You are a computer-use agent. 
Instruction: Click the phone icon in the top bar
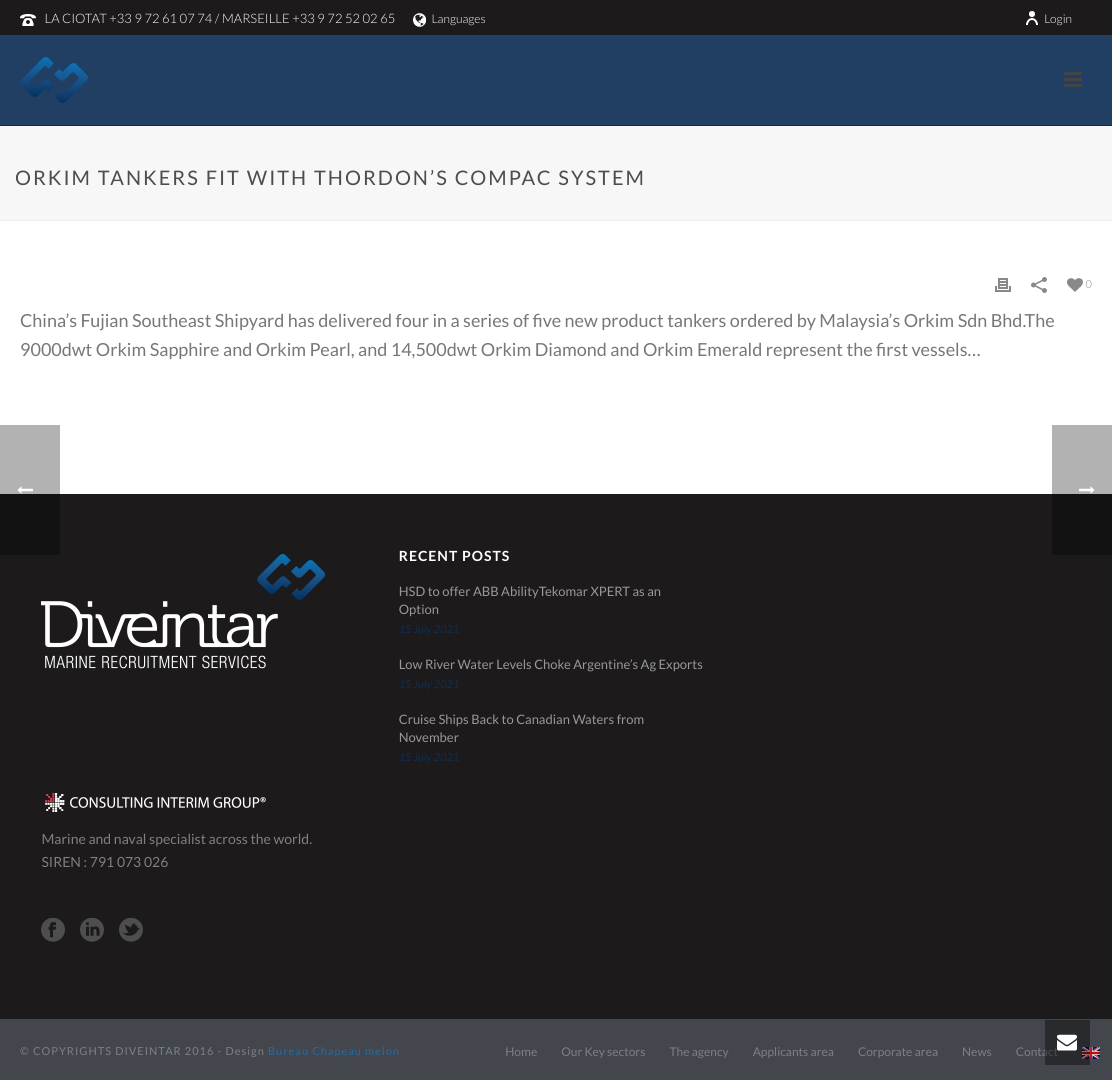[28, 20]
